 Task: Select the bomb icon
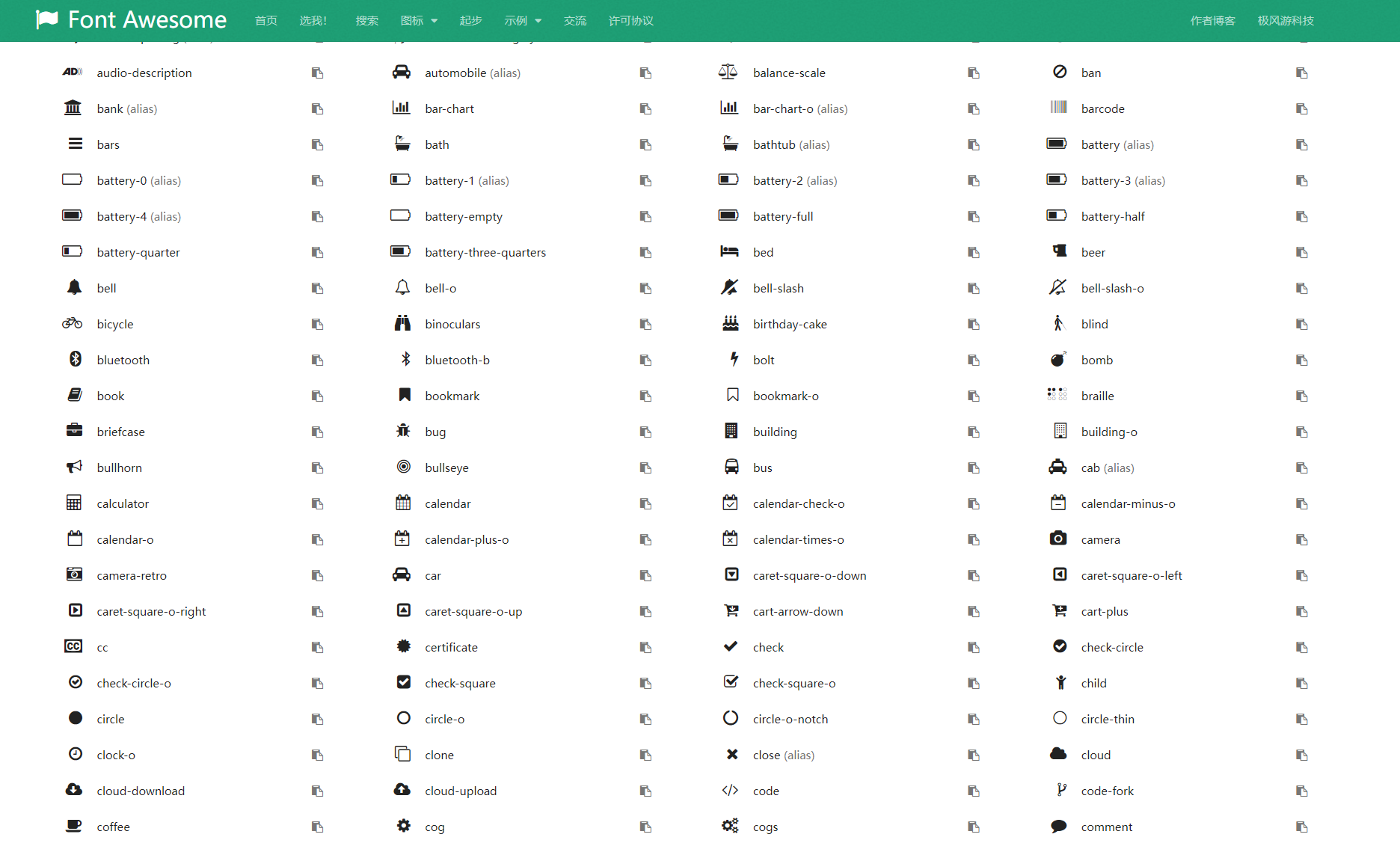tap(1058, 359)
